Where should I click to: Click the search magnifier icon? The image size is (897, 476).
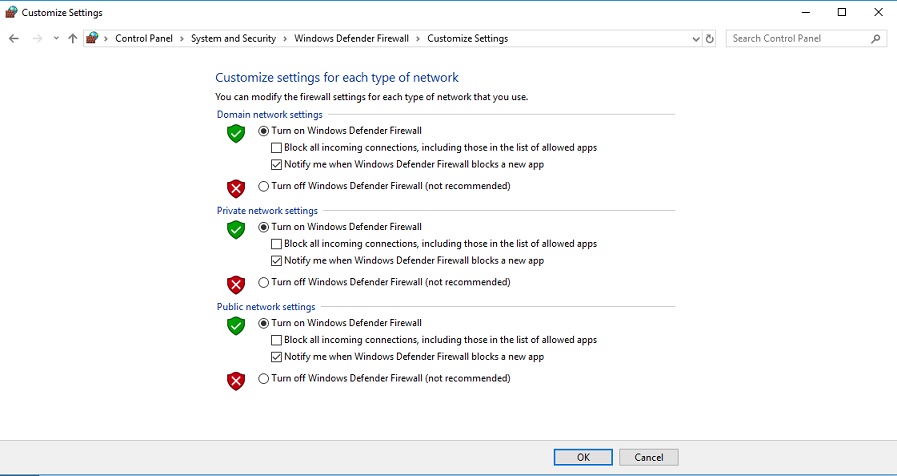point(875,38)
